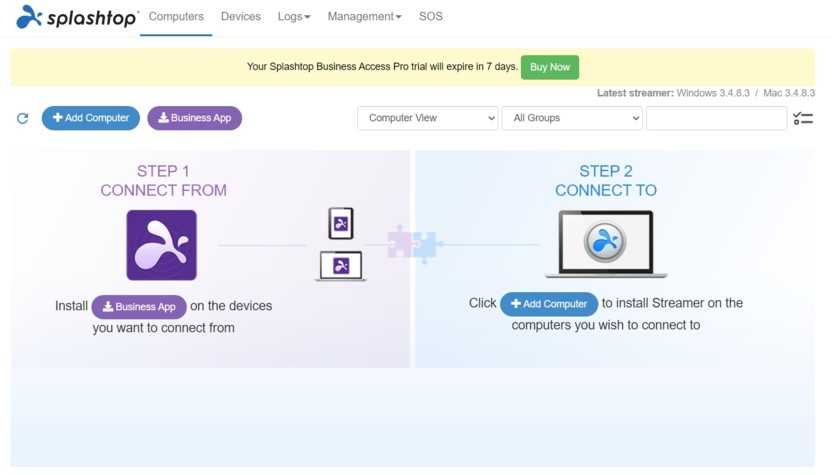Click Business App button in toolbar
Viewport: 832px width, 475px height.
point(194,118)
